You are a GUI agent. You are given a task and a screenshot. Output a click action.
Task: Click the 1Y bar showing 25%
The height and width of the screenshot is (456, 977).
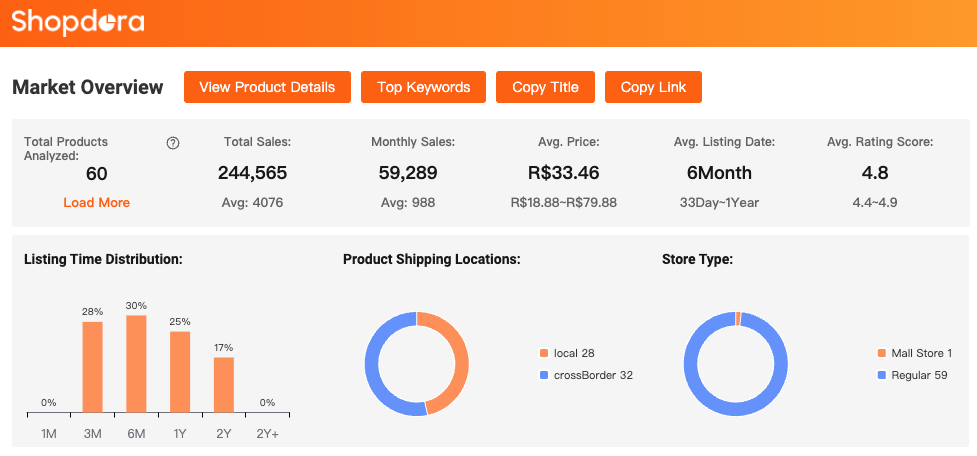click(x=180, y=371)
